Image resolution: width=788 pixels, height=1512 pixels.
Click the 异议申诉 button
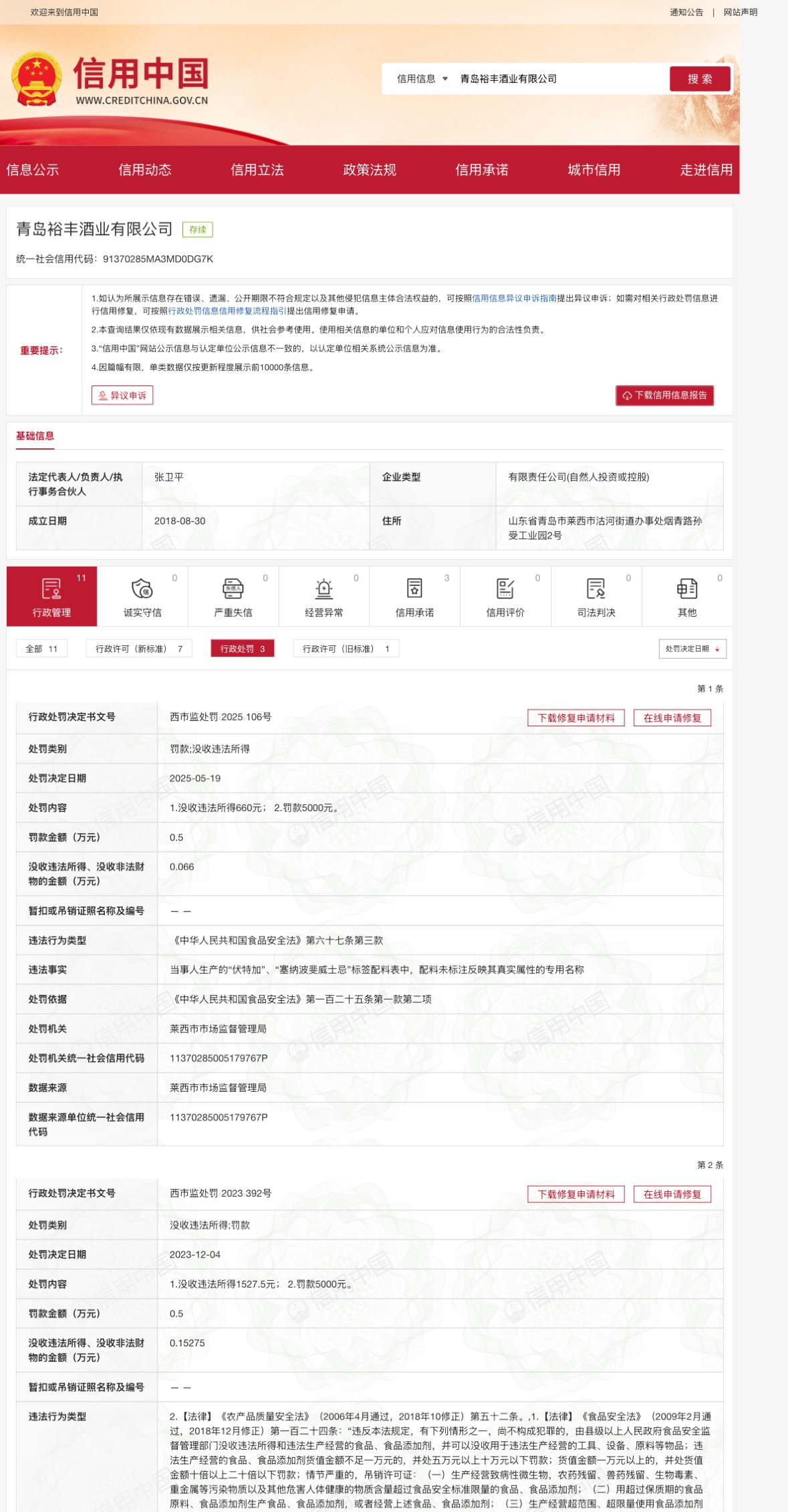tap(122, 396)
